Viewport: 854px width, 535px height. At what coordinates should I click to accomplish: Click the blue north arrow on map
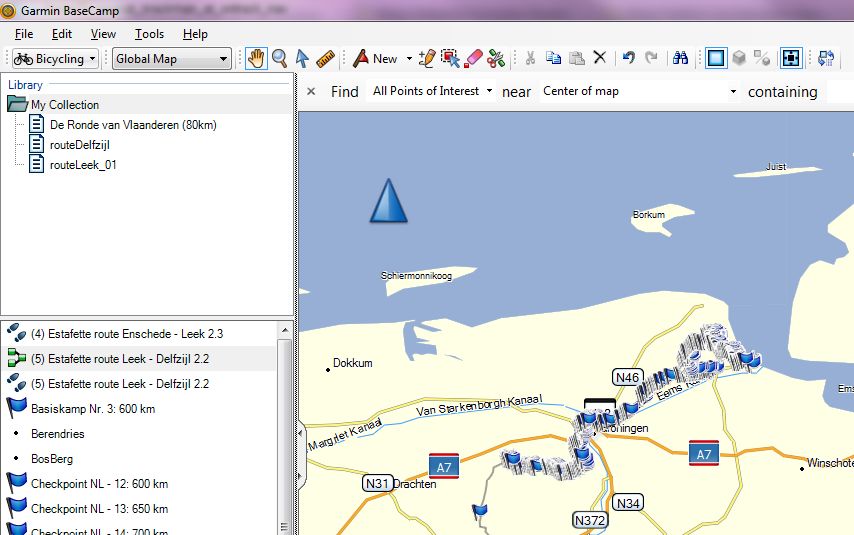pos(388,201)
